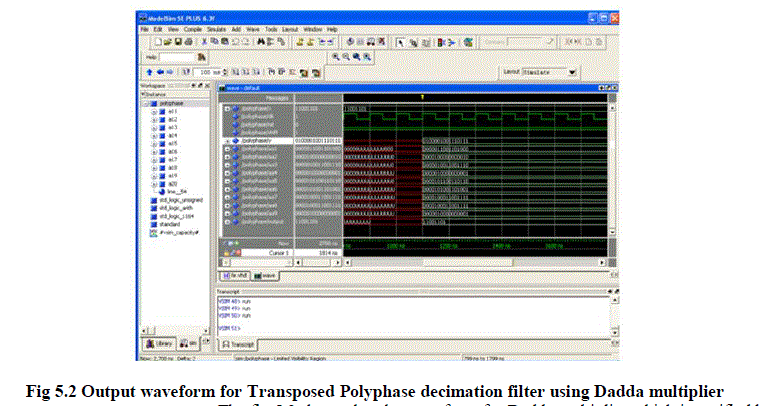
Task: Open the Layout dropdown showing Simulate
Action: coord(572,72)
